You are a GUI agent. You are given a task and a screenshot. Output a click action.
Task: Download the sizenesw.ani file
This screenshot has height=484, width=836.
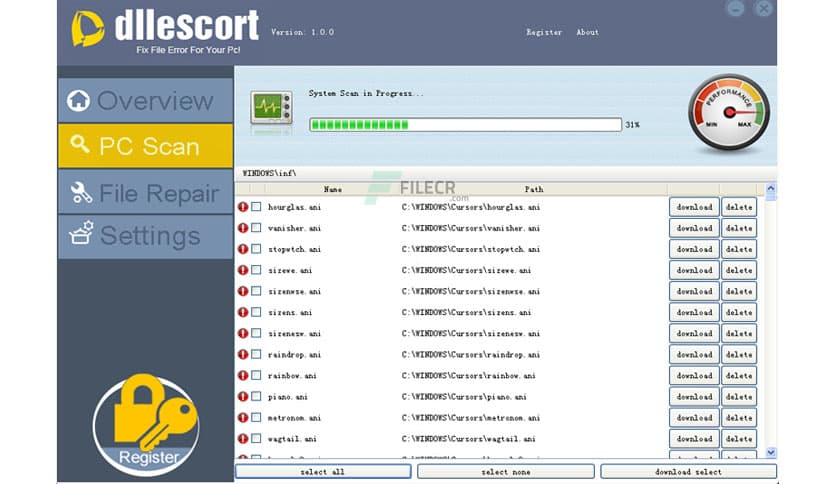694,333
